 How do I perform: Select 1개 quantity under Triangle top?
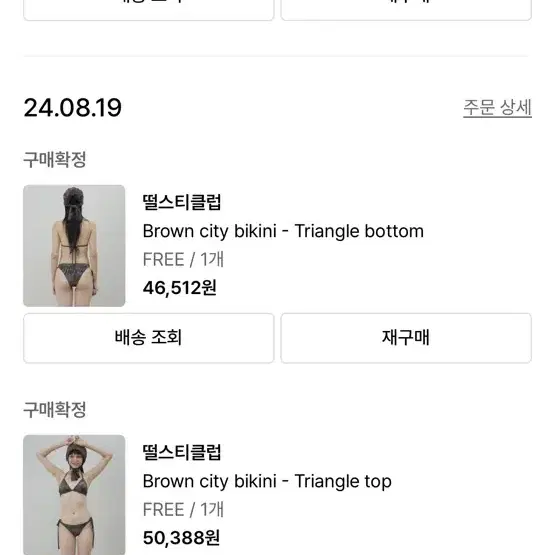coord(212,509)
